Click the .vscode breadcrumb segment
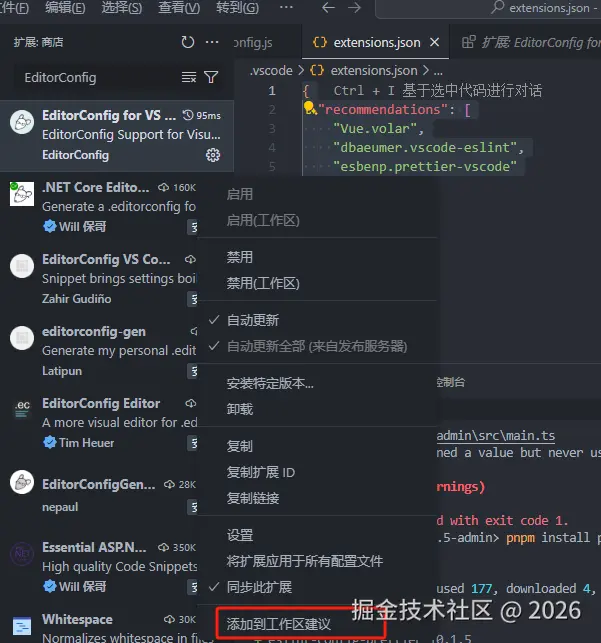Image resolution: width=601 pixels, height=643 pixels. pyautogui.click(x=271, y=71)
